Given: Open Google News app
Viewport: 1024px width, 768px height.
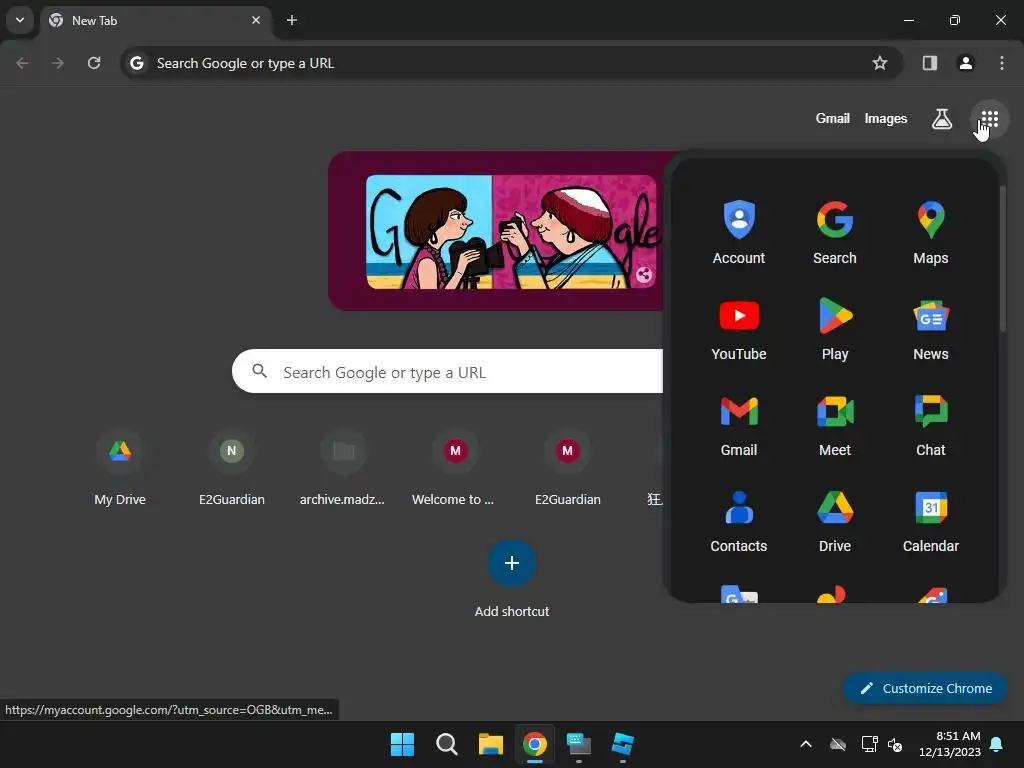Looking at the screenshot, I should [931, 328].
